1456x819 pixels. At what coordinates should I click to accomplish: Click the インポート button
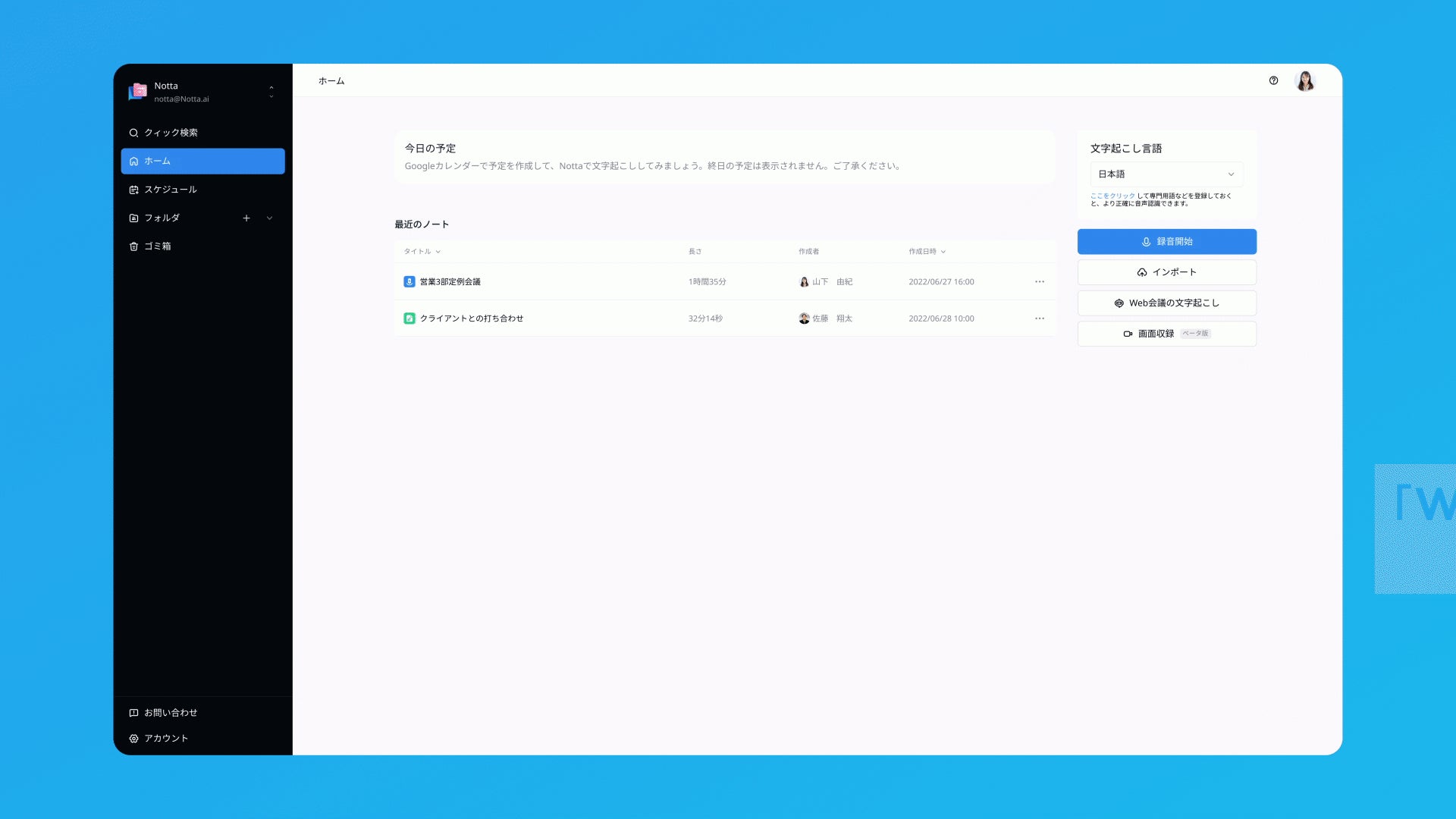(1166, 272)
